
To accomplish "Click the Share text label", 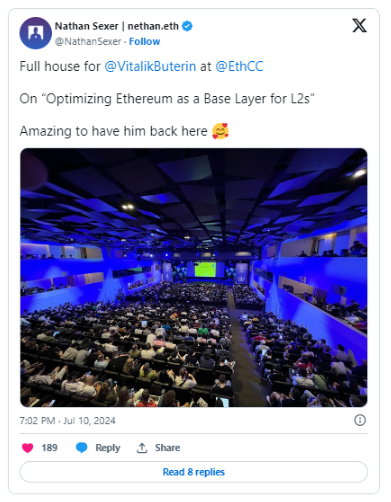I will coord(167,448).
